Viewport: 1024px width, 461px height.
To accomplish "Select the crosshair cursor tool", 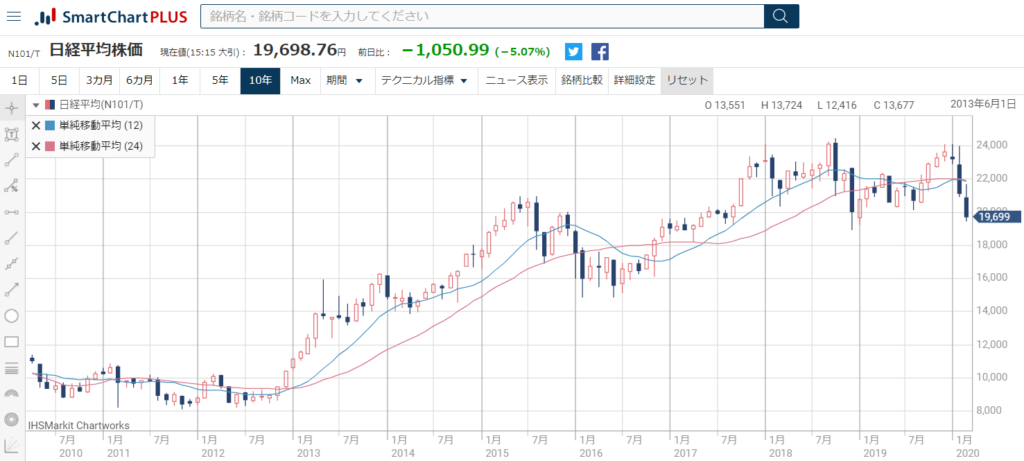I will 12,108.
